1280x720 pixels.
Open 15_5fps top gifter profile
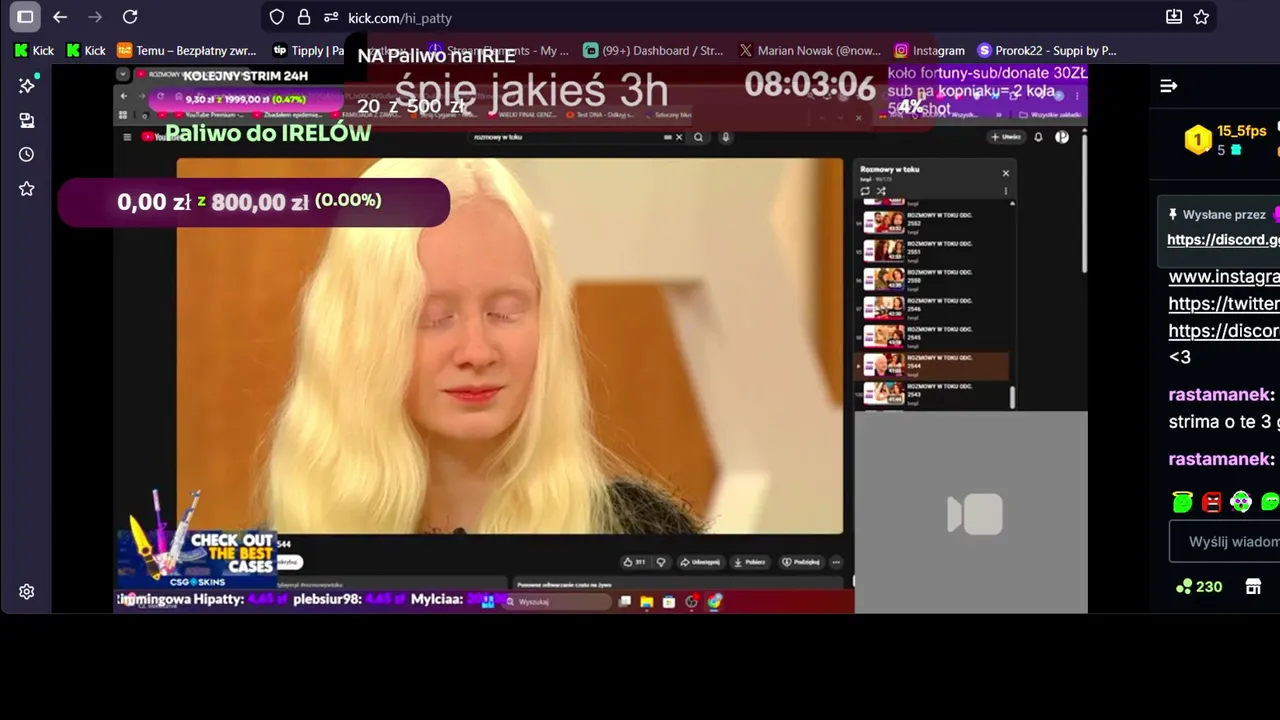point(1241,131)
